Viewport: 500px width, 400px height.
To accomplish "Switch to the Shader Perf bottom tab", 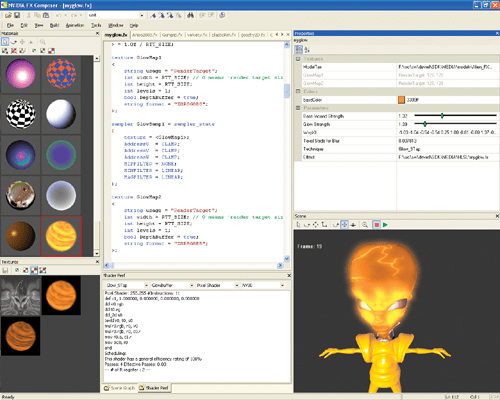I will 154,388.
